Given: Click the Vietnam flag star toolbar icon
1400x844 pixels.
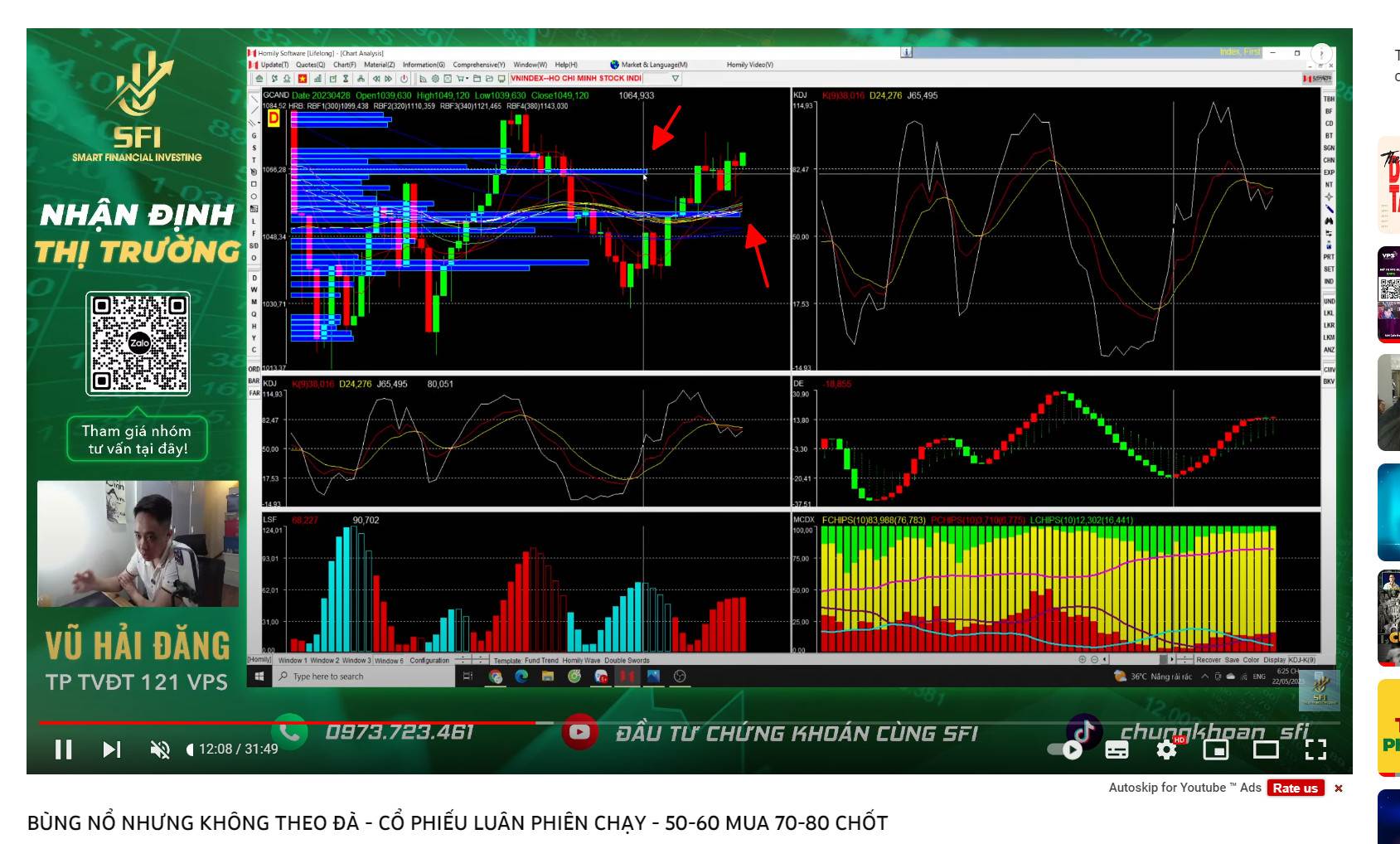Looking at the screenshot, I should click(303, 79).
